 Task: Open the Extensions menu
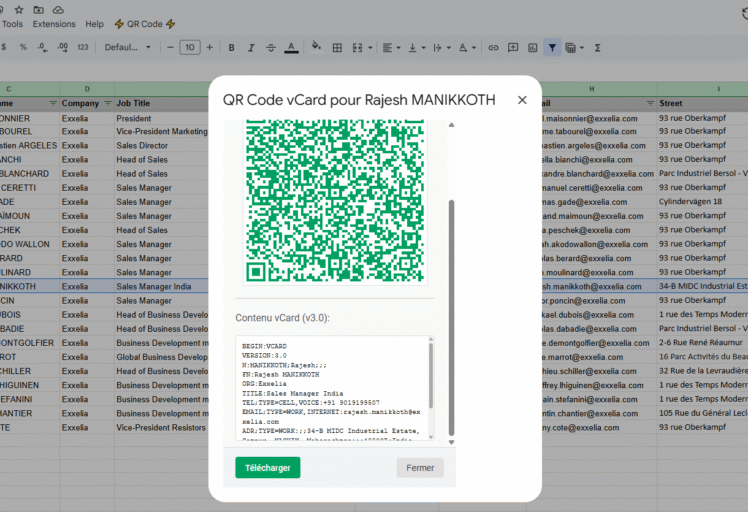tap(54, 24)
